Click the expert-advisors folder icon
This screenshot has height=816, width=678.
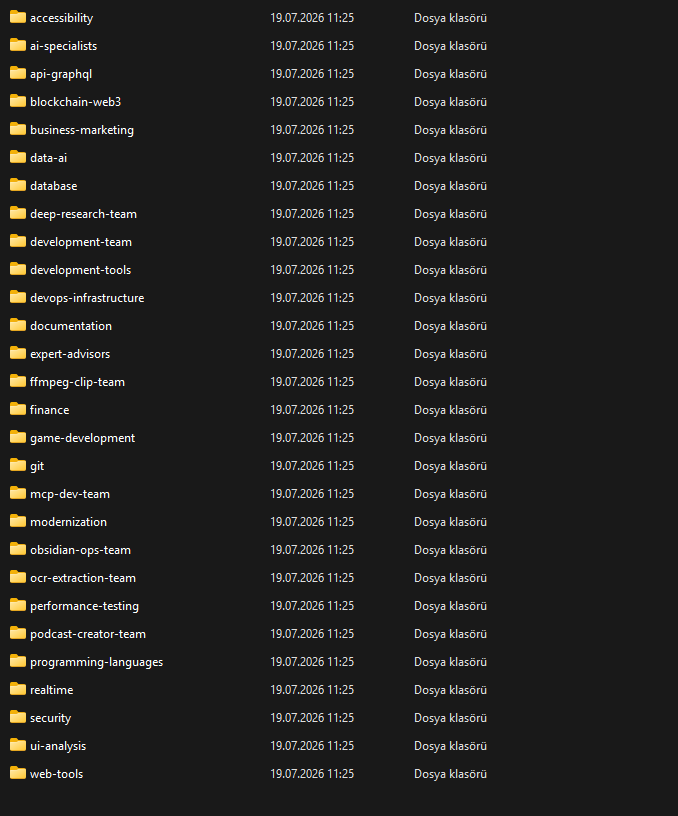(x=18, y=353)
